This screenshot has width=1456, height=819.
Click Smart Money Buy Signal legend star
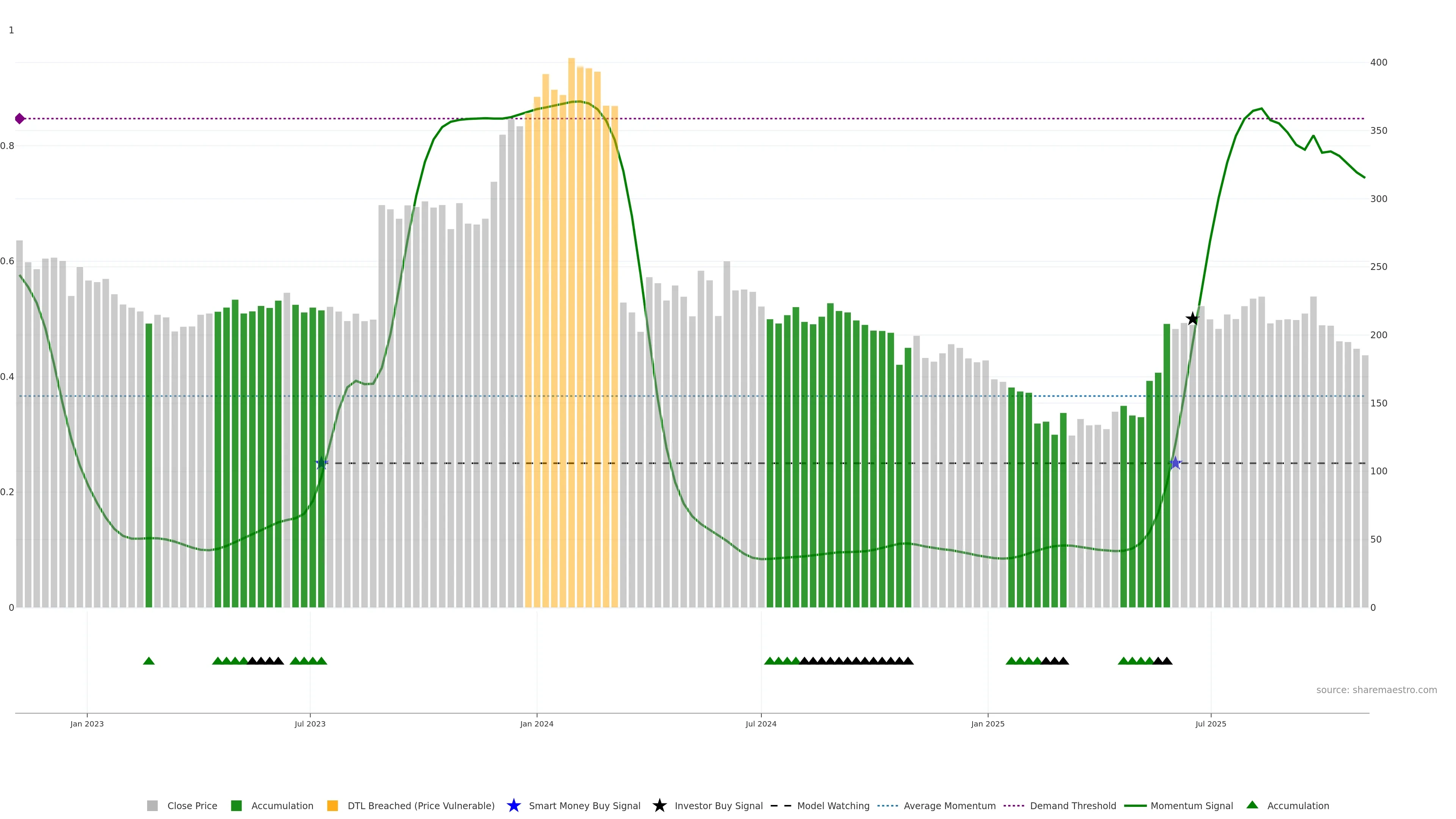(x=513, y=805)
